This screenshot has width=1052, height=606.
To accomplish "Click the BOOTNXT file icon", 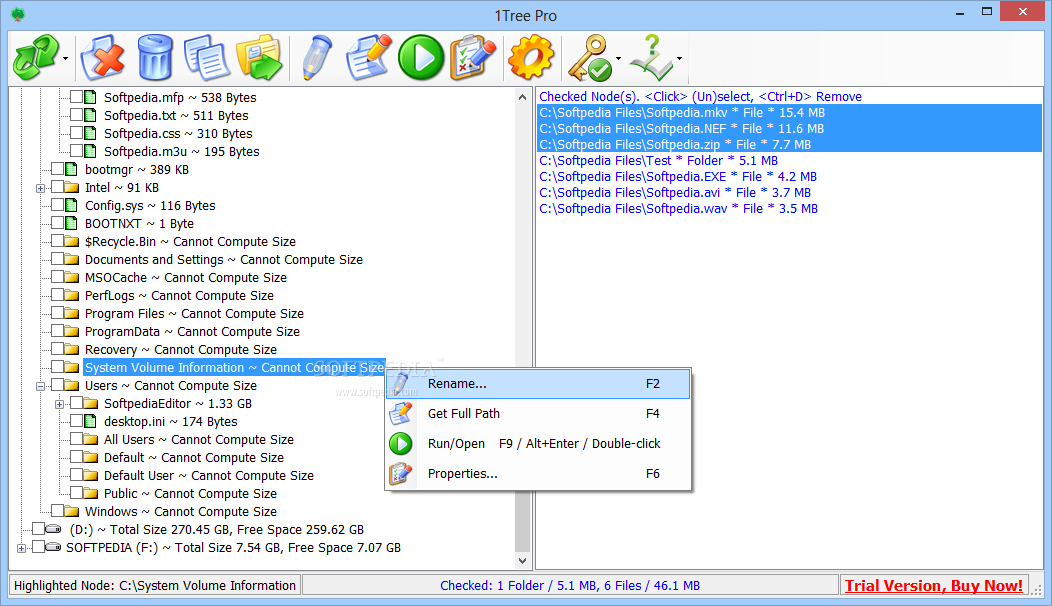I will [x=72, y=223].
